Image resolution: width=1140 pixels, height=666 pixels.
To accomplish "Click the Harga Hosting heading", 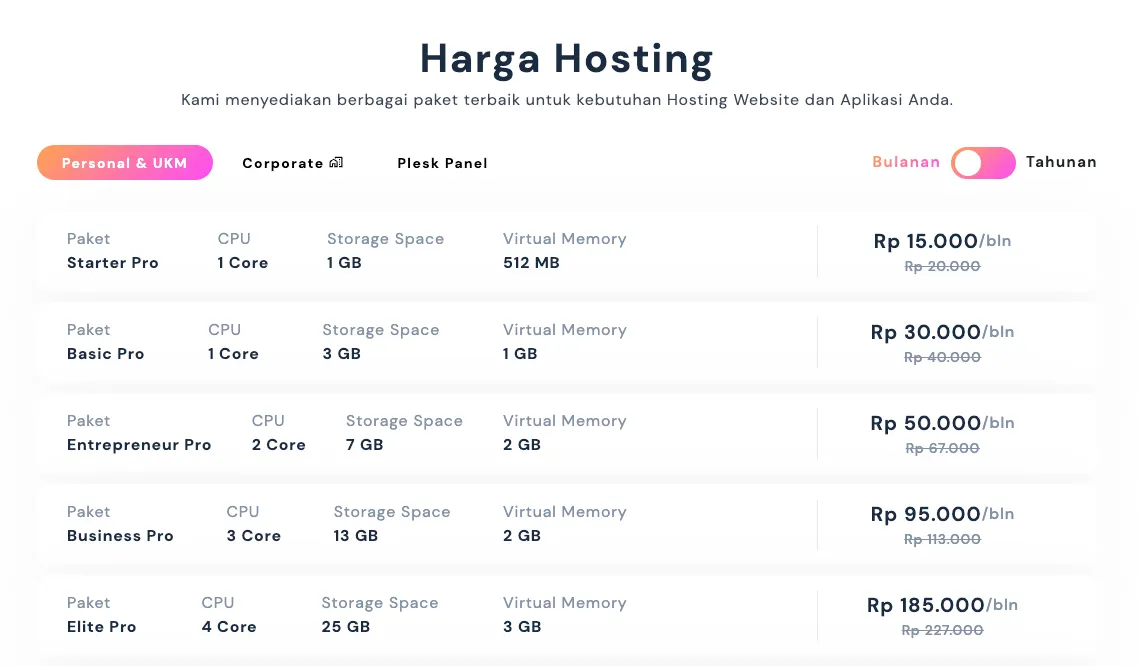I will point(566,58).
